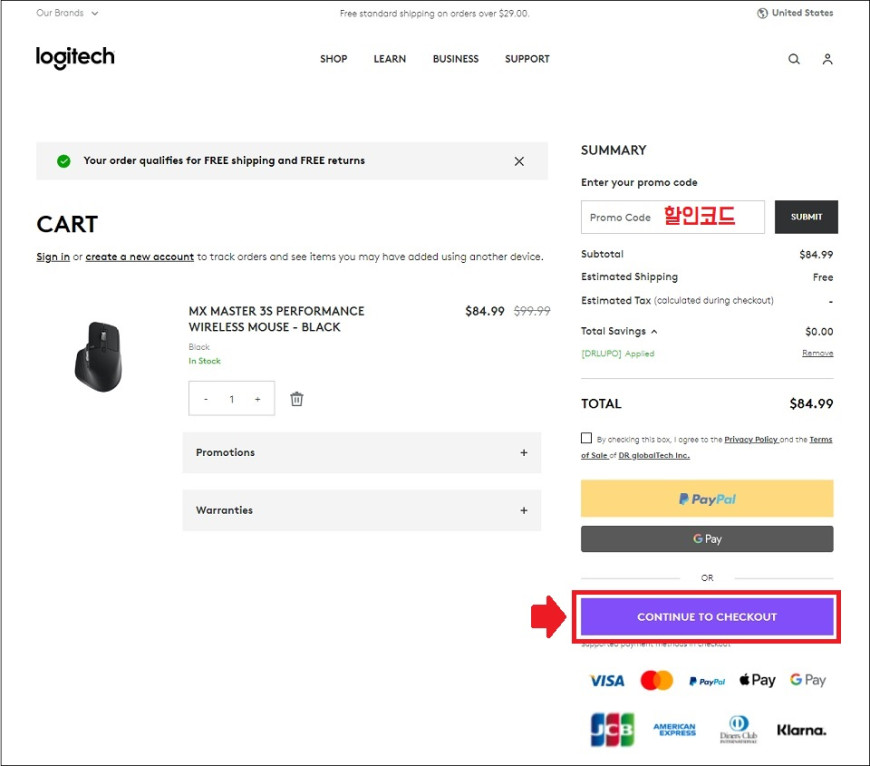Click the quantity value 1 field
The width and height of the screenshot is (870, 766).
coord(232,399)
